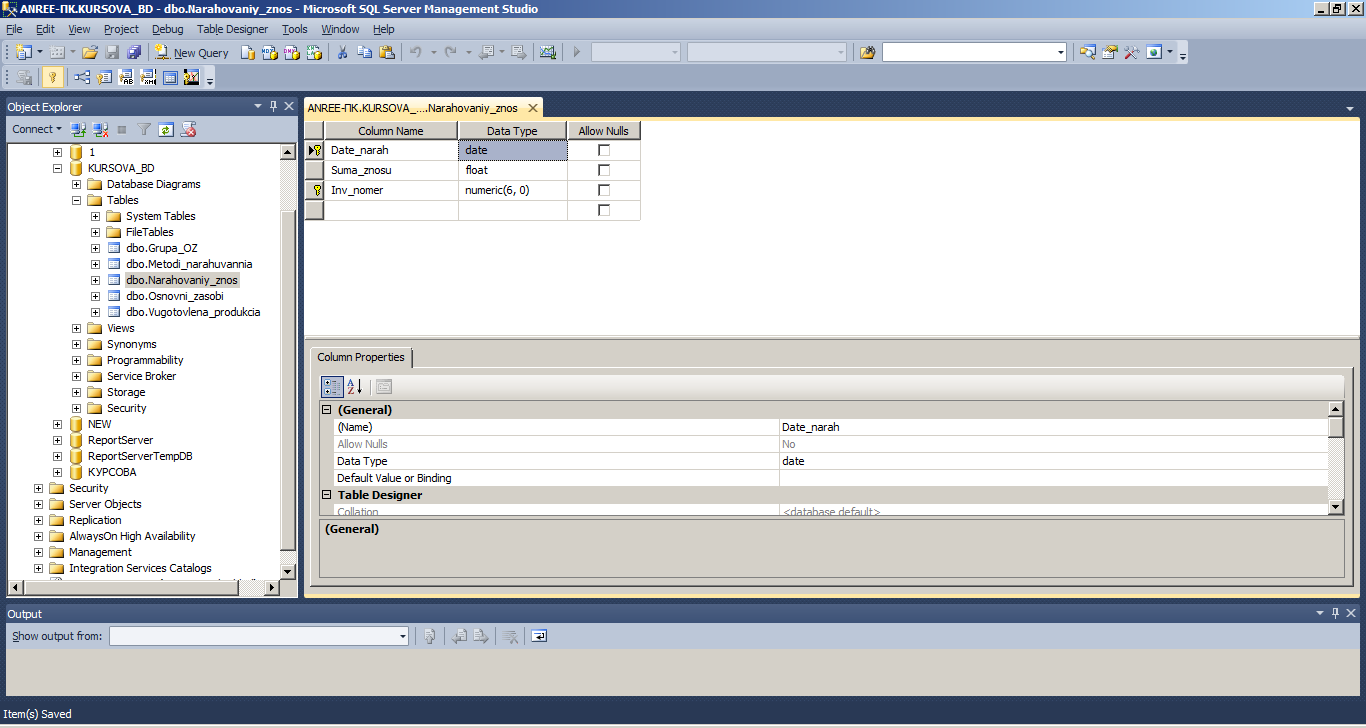Toggle Allow Nulls for Date_narah

coord(604,150)
